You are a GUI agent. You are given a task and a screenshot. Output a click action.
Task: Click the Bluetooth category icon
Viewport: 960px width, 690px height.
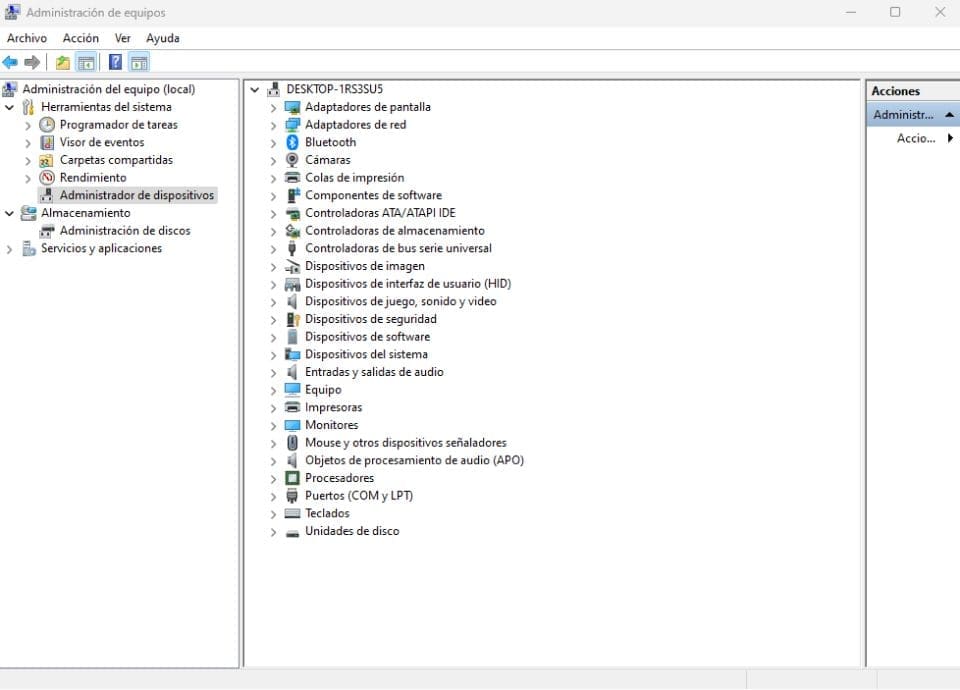293,142
